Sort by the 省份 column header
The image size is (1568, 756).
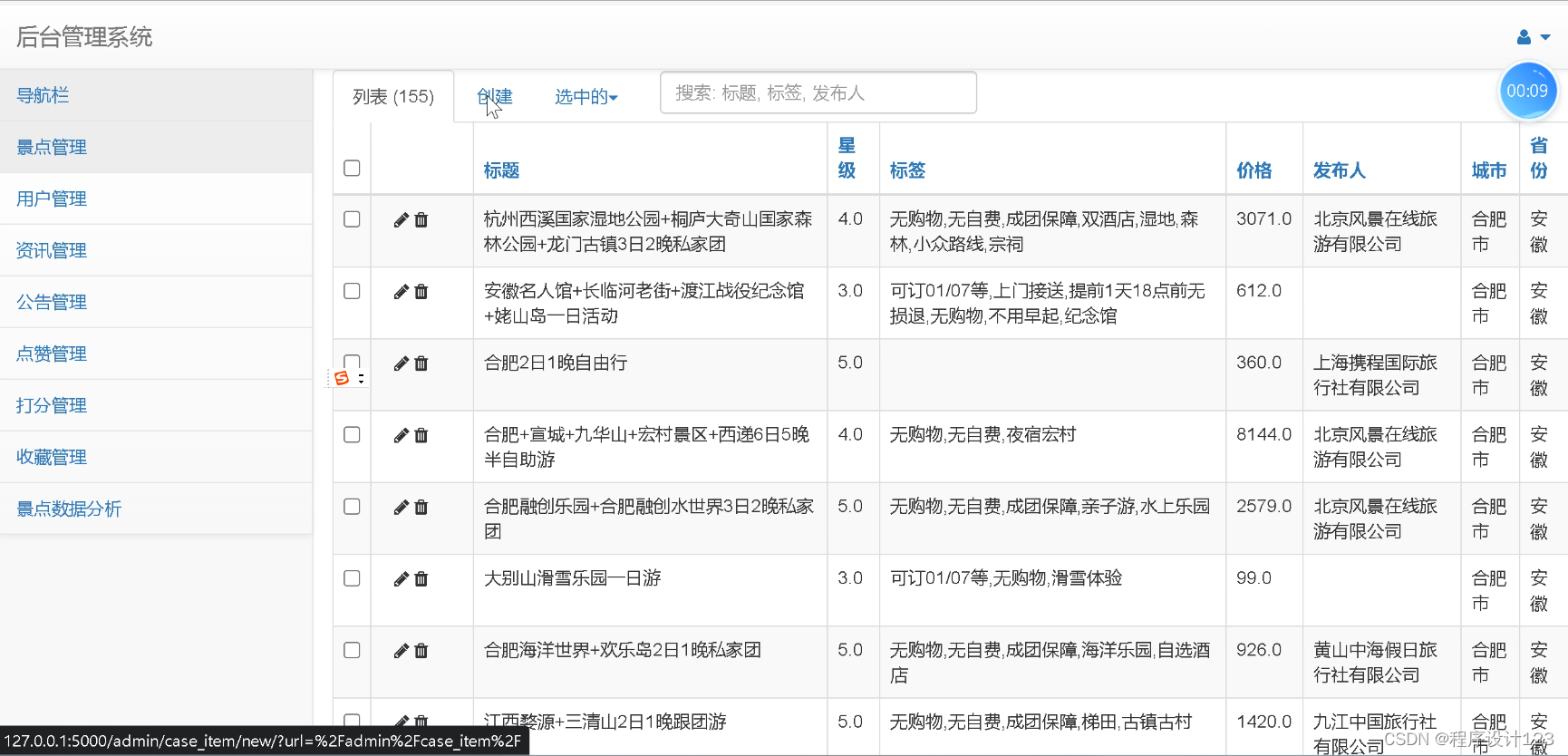(1539, 158)
